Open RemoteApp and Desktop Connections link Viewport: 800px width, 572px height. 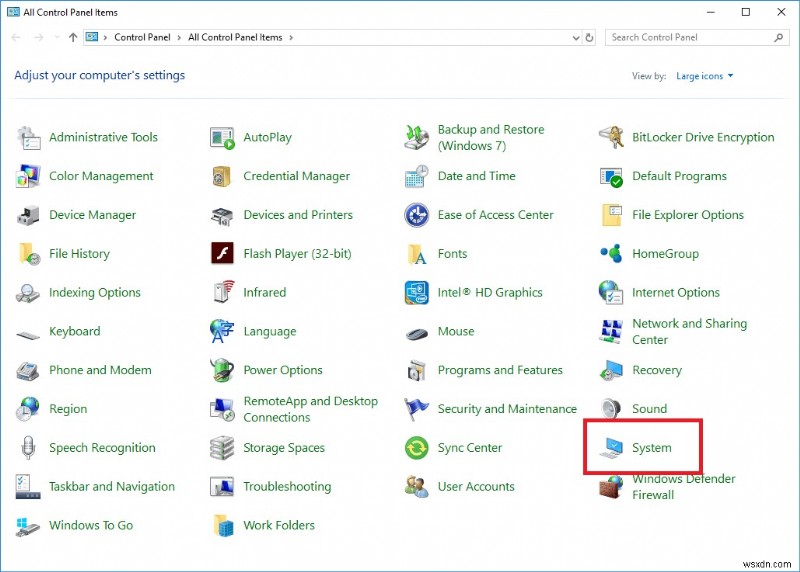pos(310,409)
